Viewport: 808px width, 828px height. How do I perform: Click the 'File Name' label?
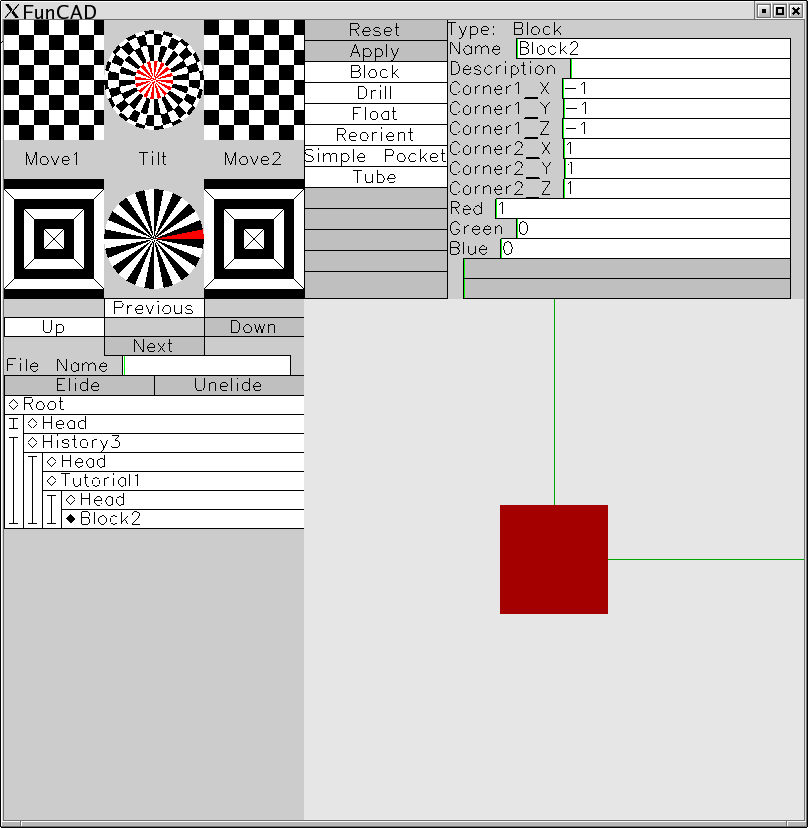tap(57, 365)
